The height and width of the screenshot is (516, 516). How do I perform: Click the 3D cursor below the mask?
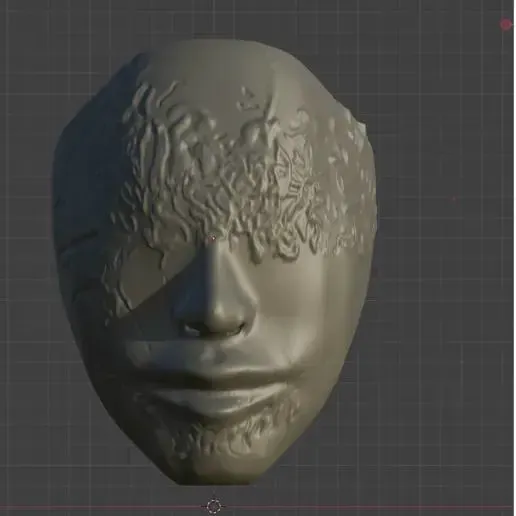(x=213, y=506)
